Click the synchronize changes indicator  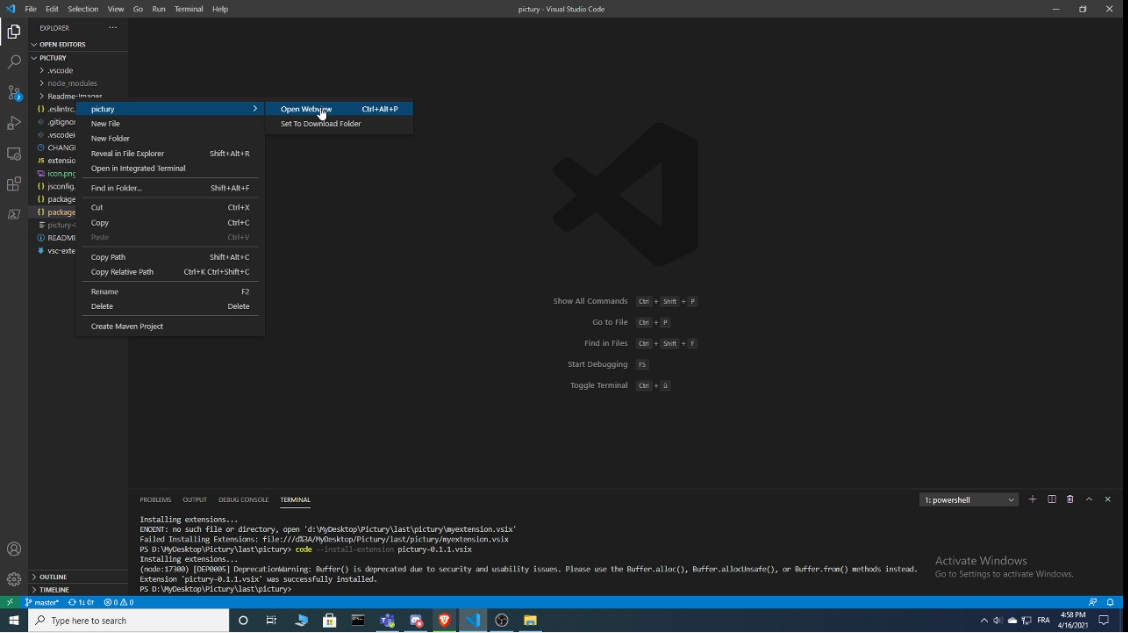[81, 602]
